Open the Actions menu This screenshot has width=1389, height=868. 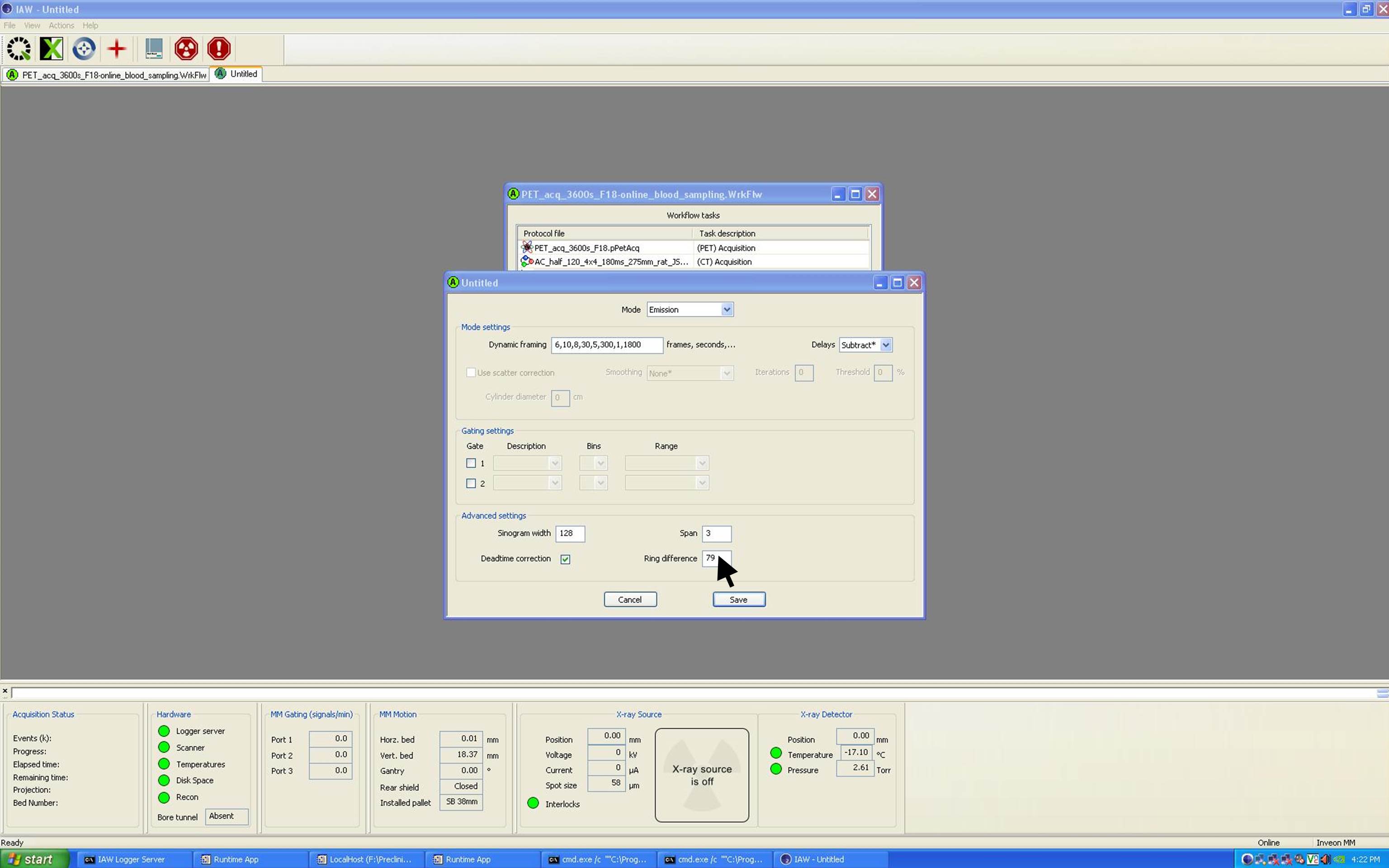[x=61, y=25]
